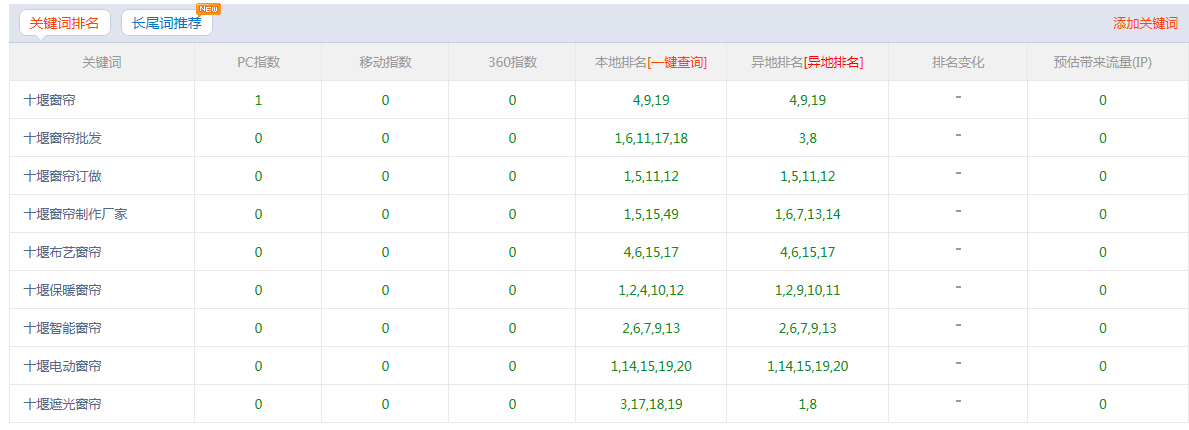Select the keyword 十堰保暖窗帘

[62, 290]
